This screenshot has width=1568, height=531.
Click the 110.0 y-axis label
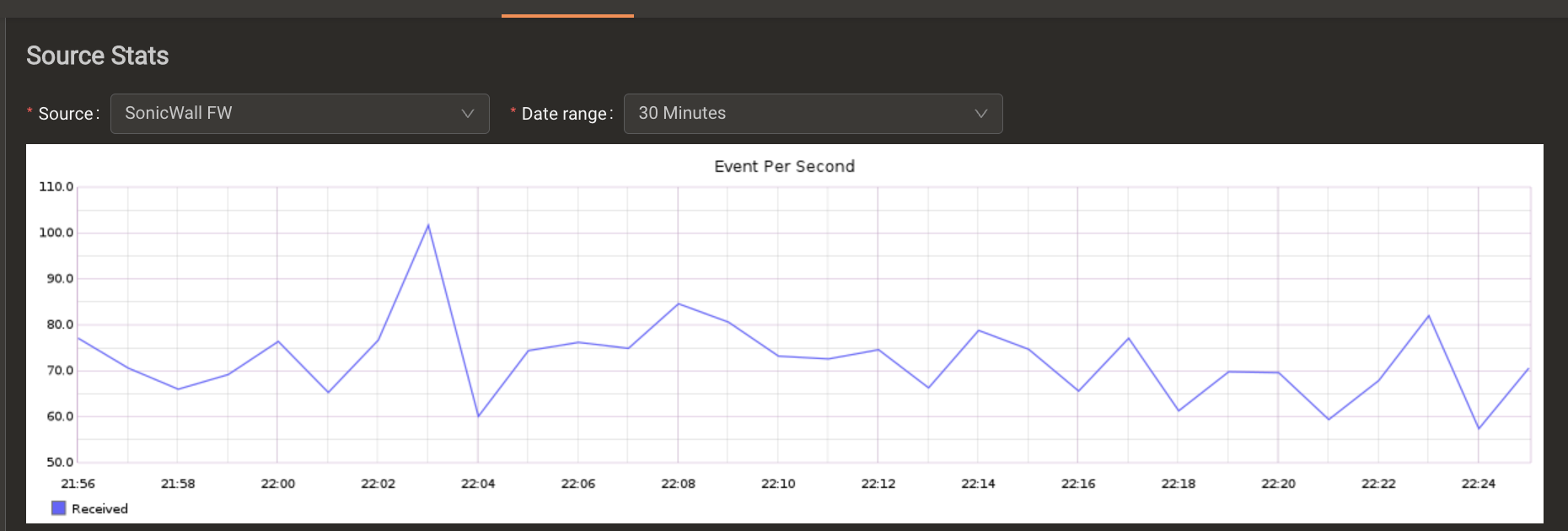pyautogui.click(x=56, y=186)
